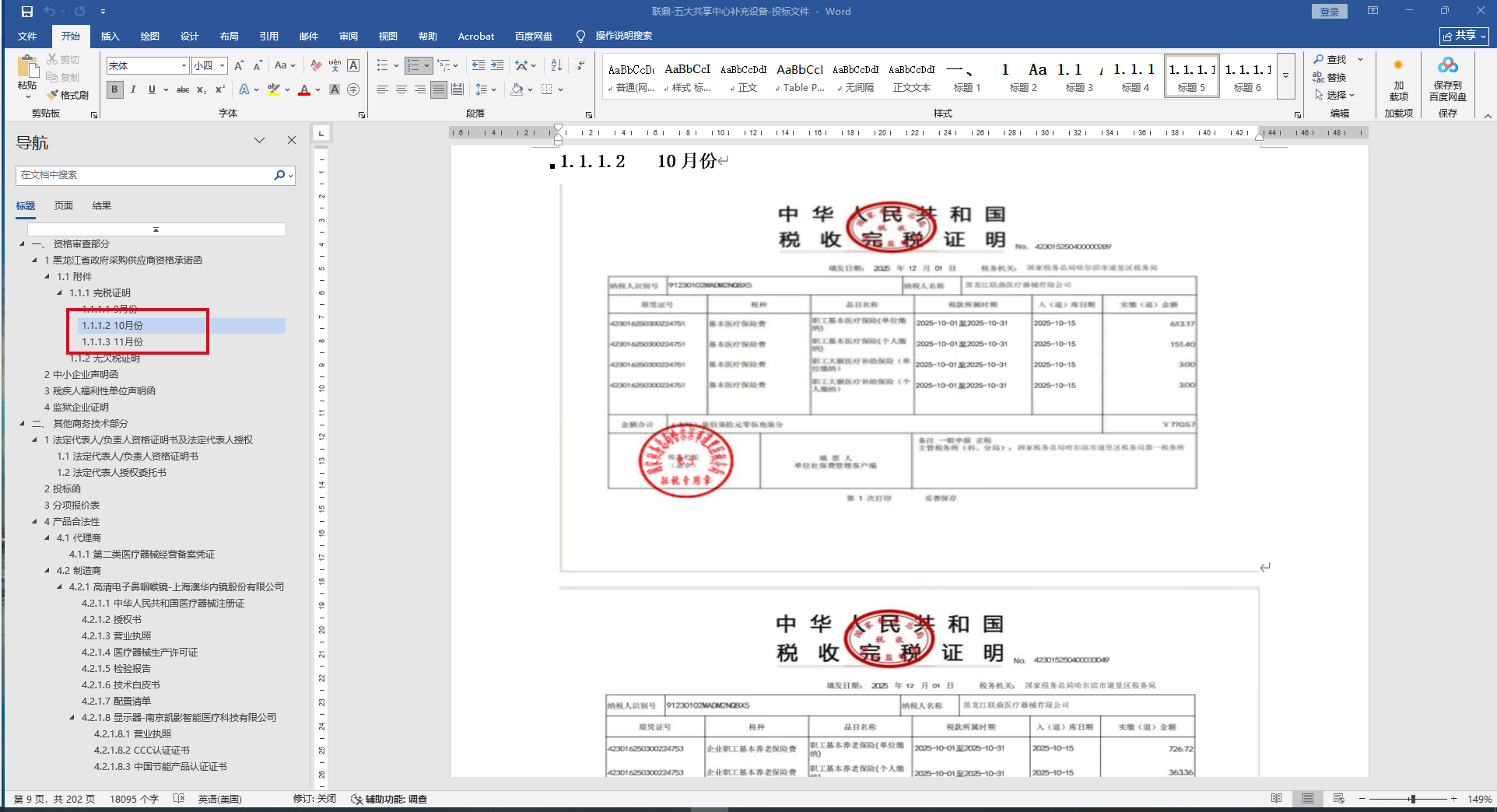Click the character border icon
The width and height of the screenshot is (1497, 812).
pyautogui.click(x=353, y=65)
